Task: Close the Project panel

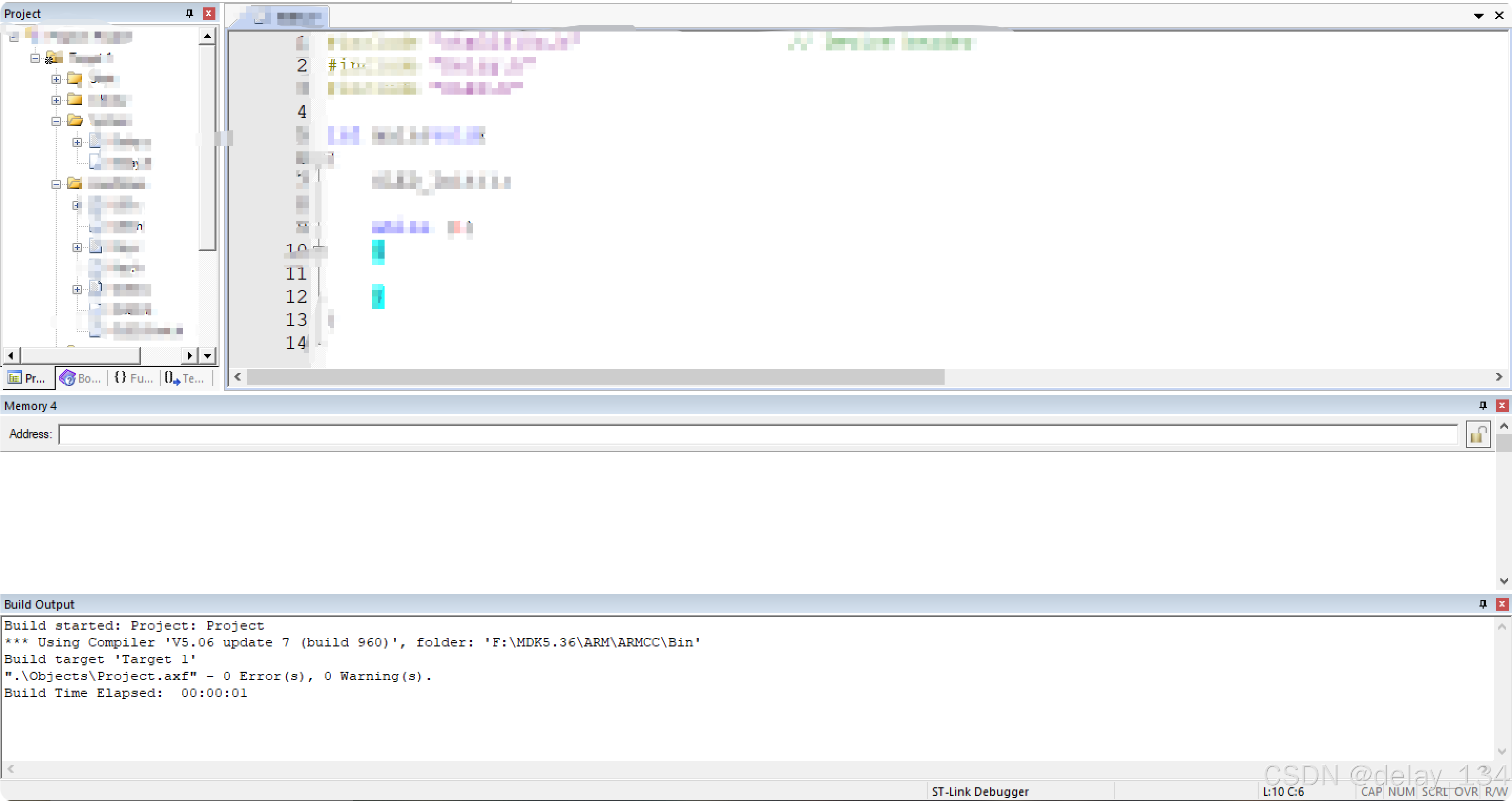Action: 209,13
